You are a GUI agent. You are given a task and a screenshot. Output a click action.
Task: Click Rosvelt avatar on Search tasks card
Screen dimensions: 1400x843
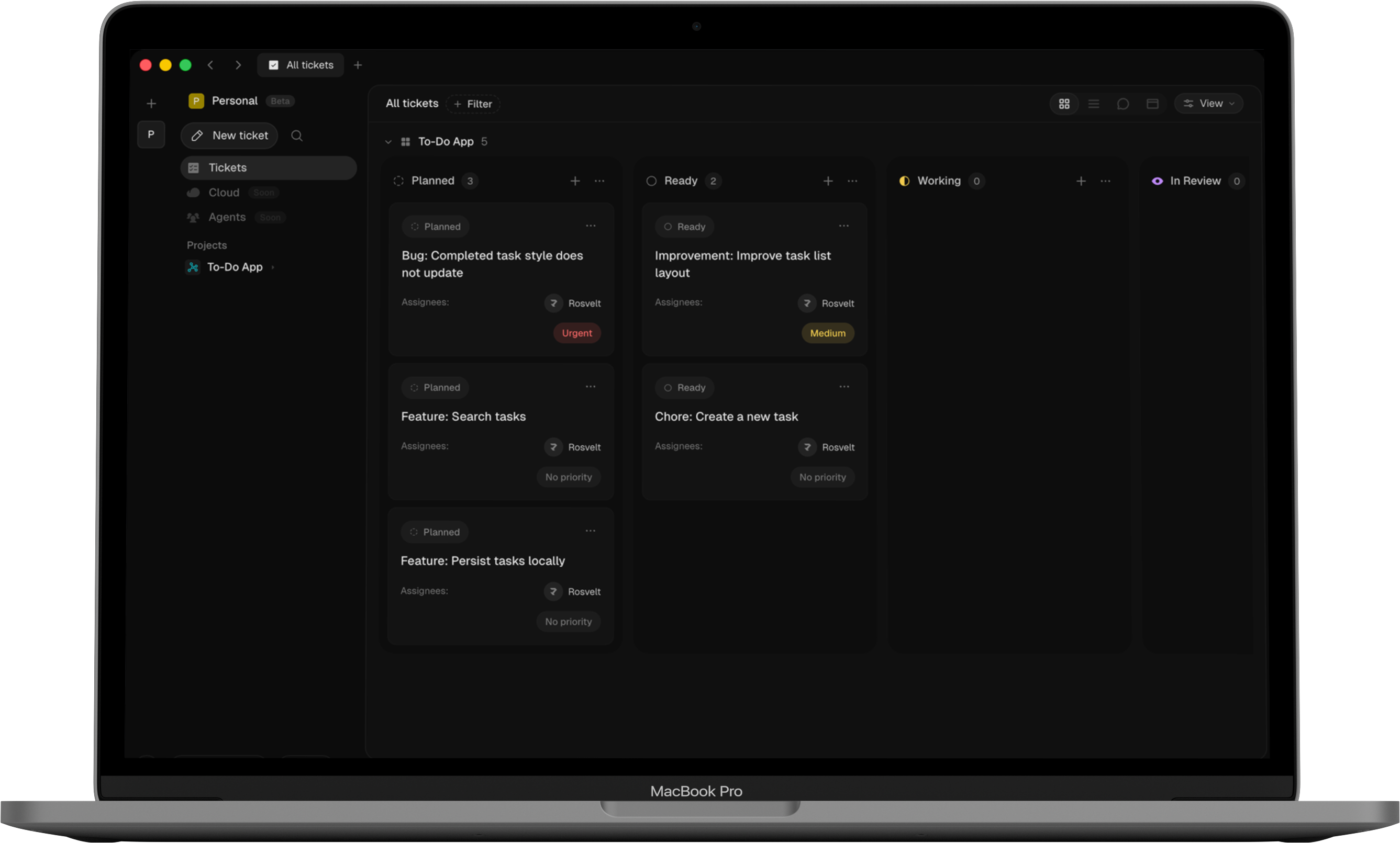pos(553,447)
